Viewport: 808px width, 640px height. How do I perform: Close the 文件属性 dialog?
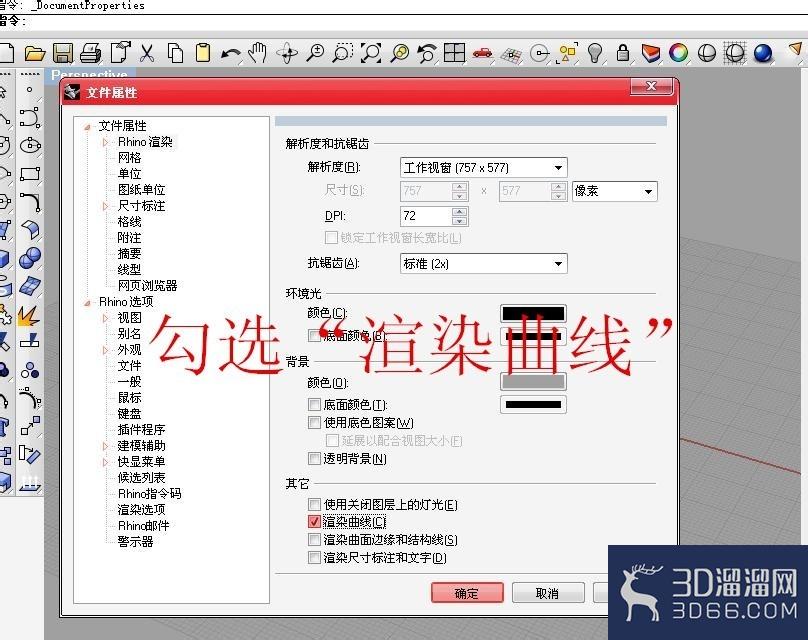pos(651,87)
